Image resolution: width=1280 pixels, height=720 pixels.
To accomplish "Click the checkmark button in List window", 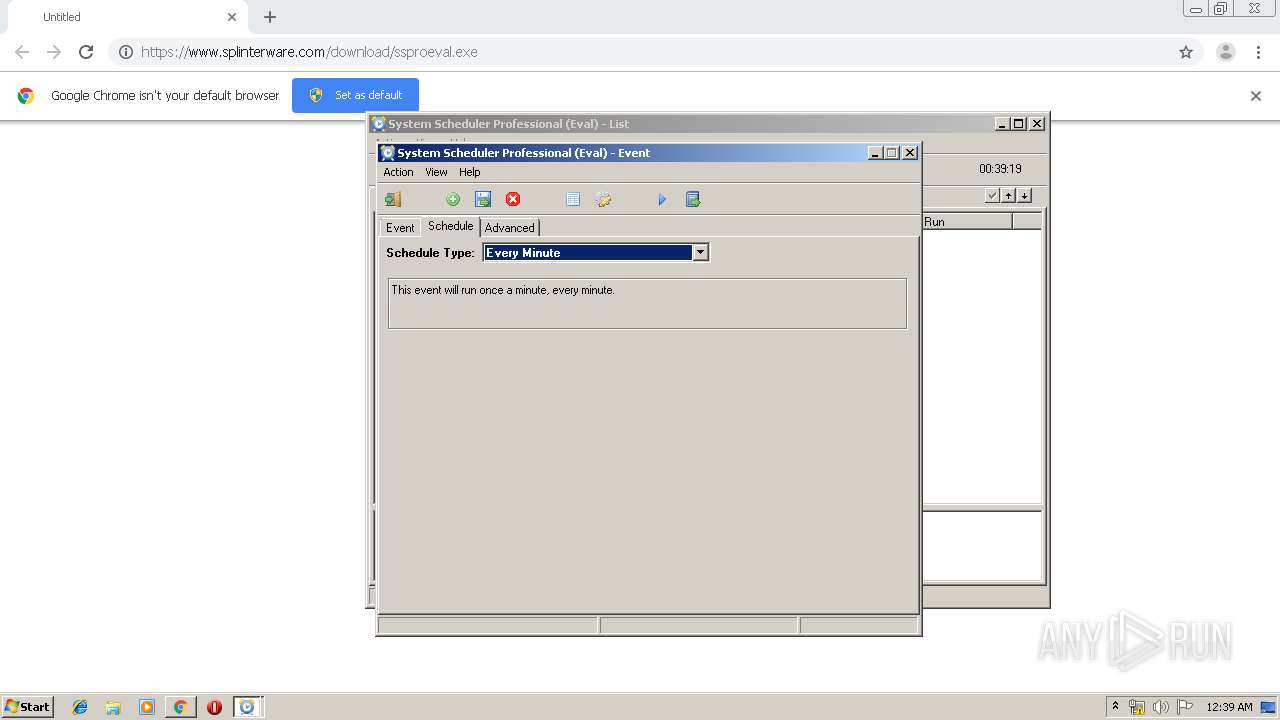I will click(x=992, y=195).
